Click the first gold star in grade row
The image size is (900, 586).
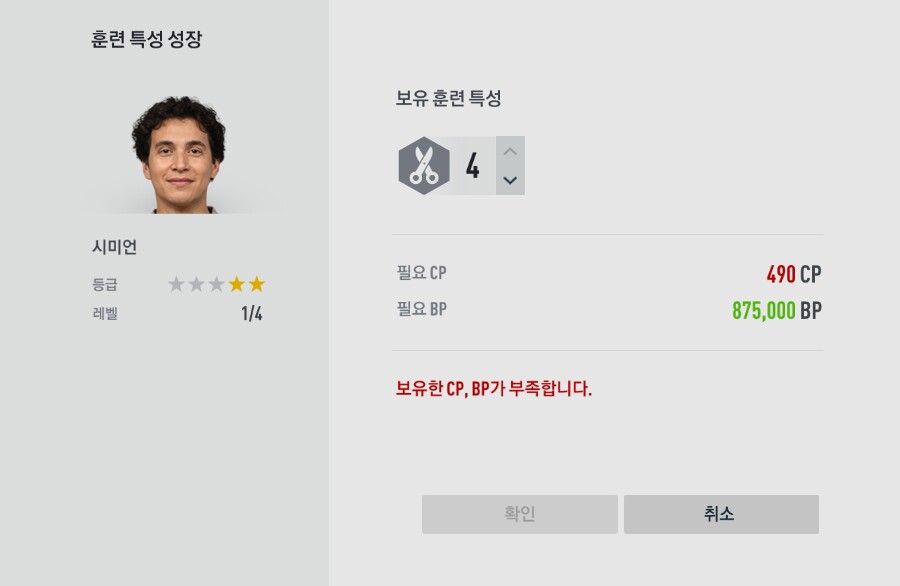click(237, 284)
